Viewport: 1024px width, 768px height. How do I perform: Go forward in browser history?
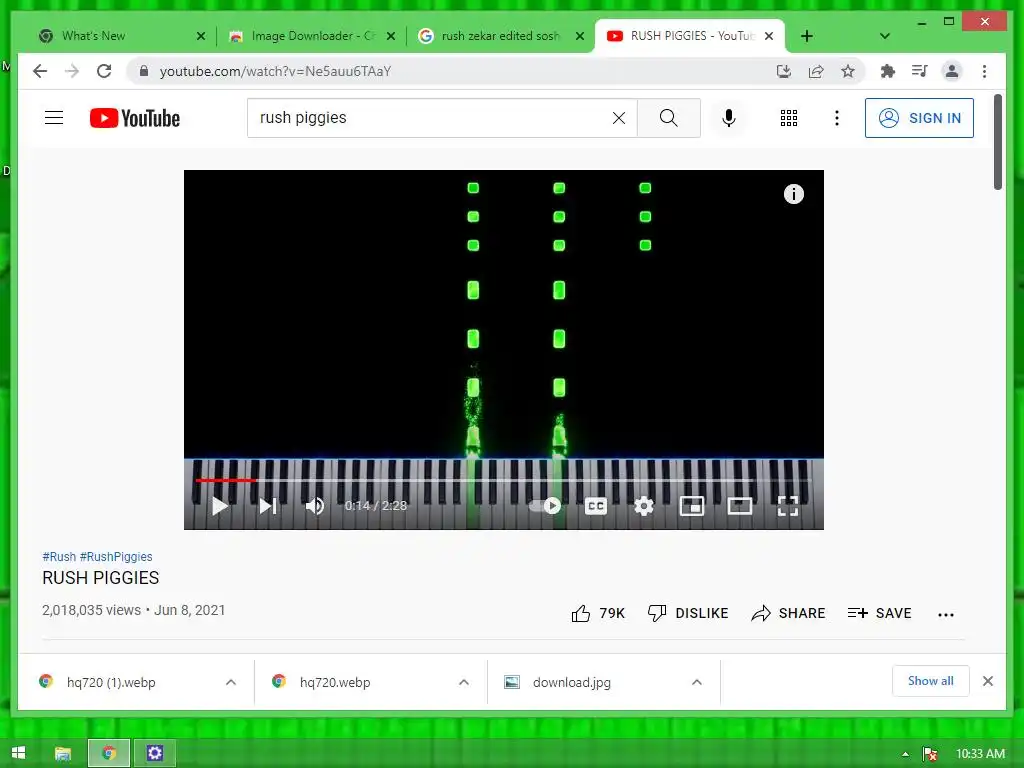72,71
